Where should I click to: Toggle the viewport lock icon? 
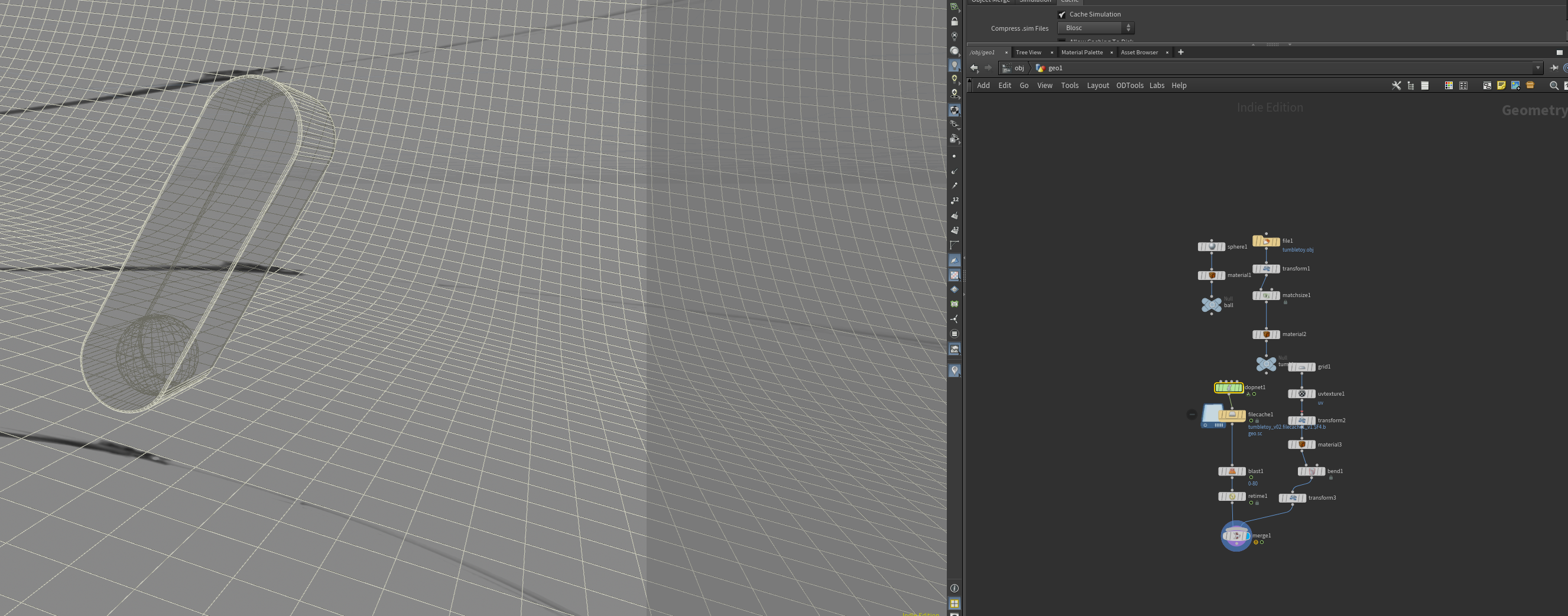[955, 22]
